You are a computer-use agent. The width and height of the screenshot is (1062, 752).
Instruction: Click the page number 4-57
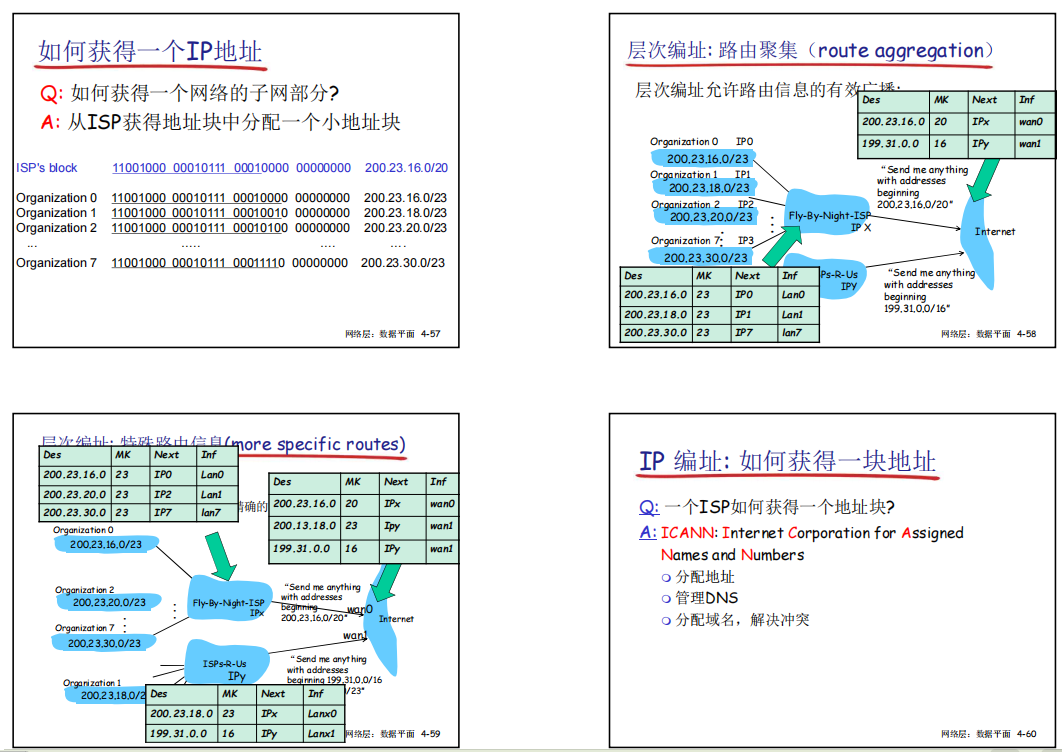pyautogui.click(x=430, y=334)
